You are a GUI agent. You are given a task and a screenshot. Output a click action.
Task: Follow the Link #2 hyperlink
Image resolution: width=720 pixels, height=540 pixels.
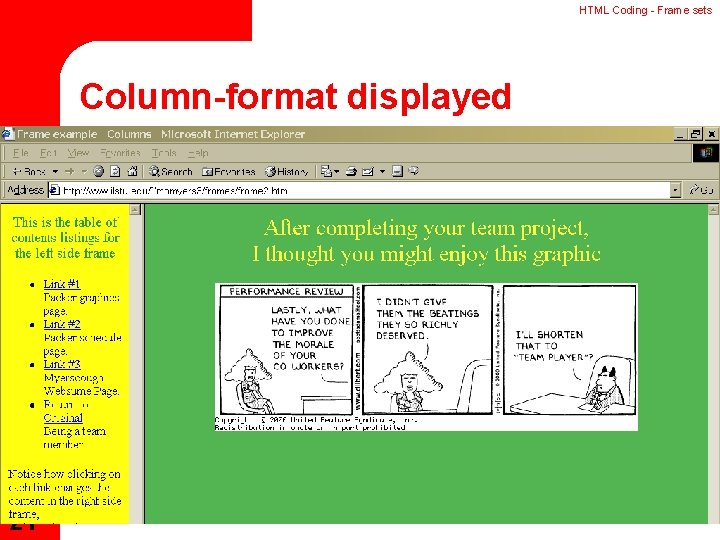[x=62, y=324]
